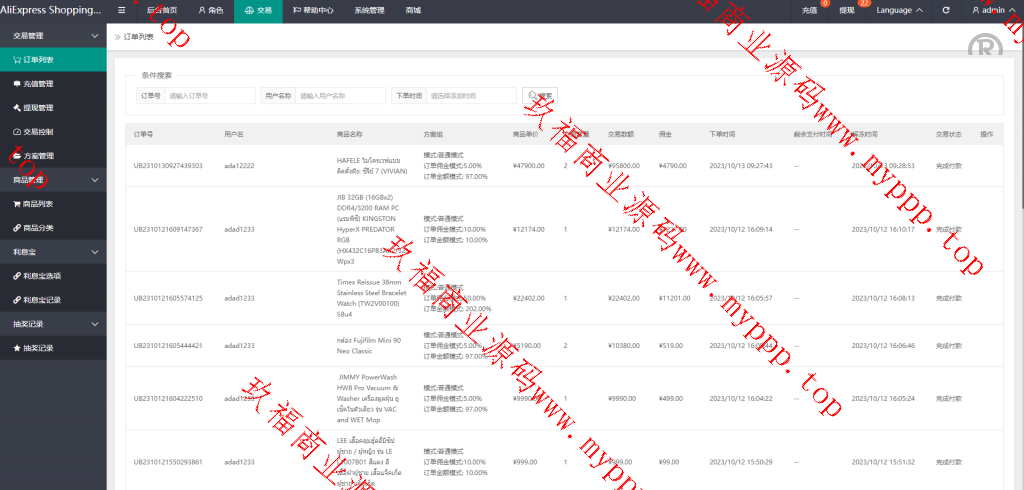The image size is (1024, 490).
Task: Click the 订单号 input field
Action: pyautogui.click(x=209, y=96)
